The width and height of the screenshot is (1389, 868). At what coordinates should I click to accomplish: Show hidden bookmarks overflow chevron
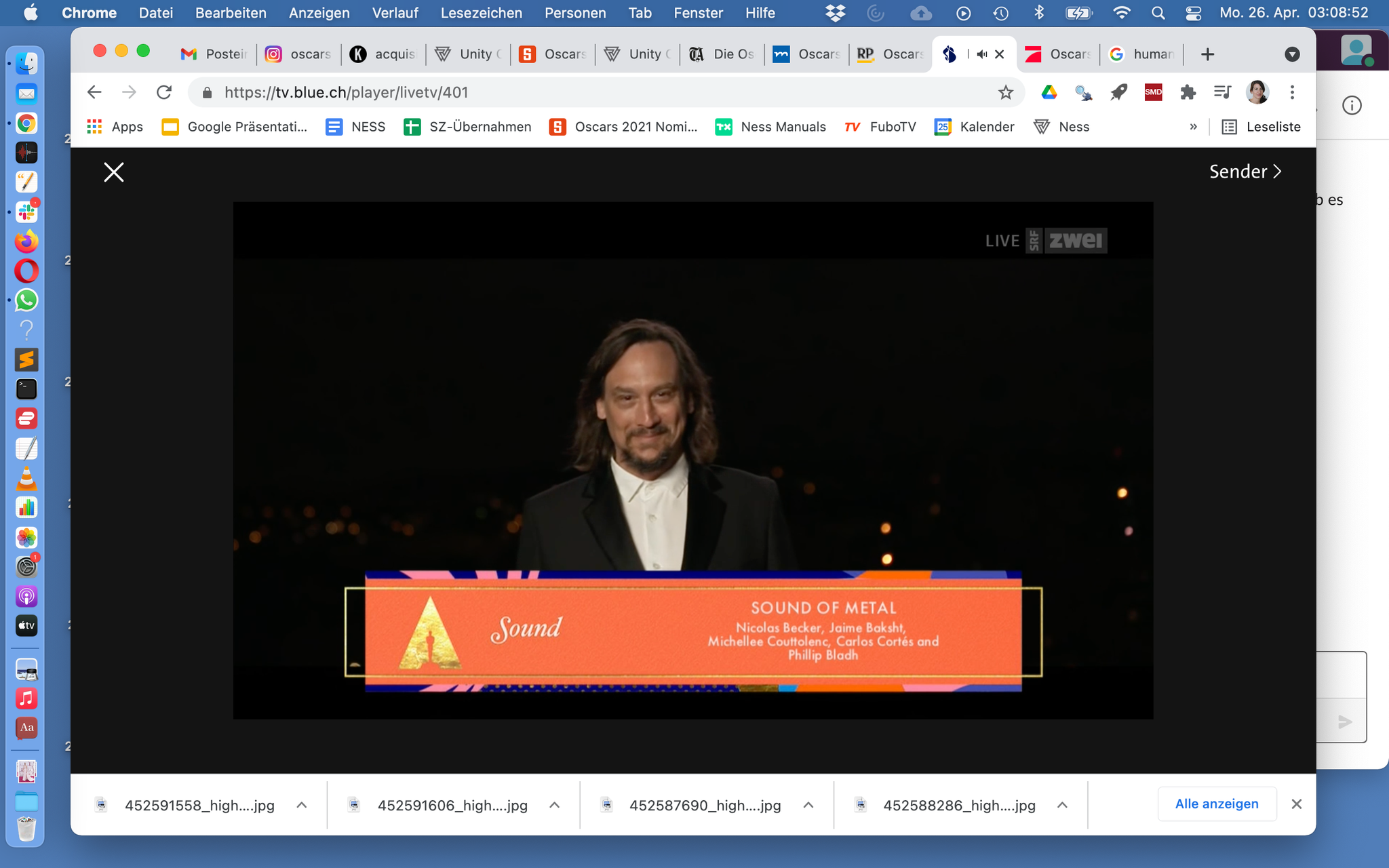coord(1193,127)
